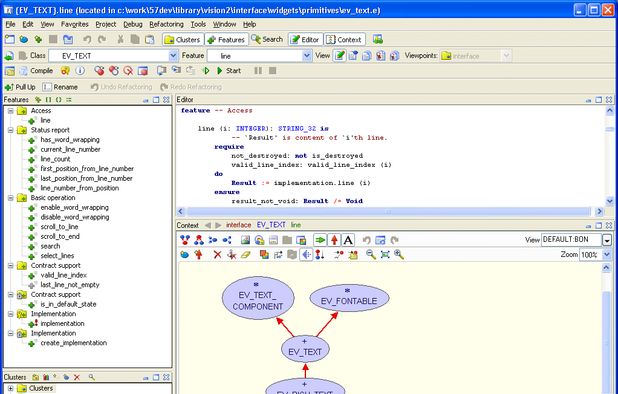The width and height of the screenshot is (618, 394).
Task: Toggle the Features tool button
Action: coord(226,40)
